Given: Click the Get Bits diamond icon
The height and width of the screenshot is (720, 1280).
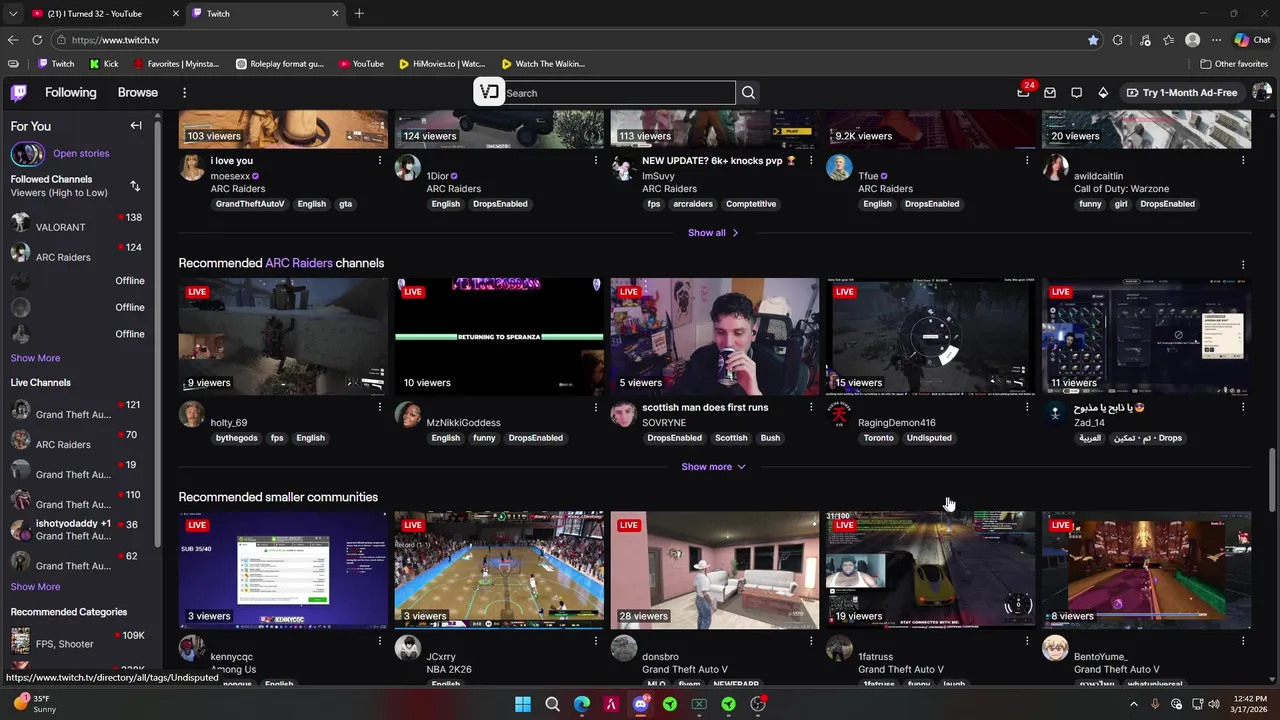Looking at the screenshot, I should tap(1103, 93).
